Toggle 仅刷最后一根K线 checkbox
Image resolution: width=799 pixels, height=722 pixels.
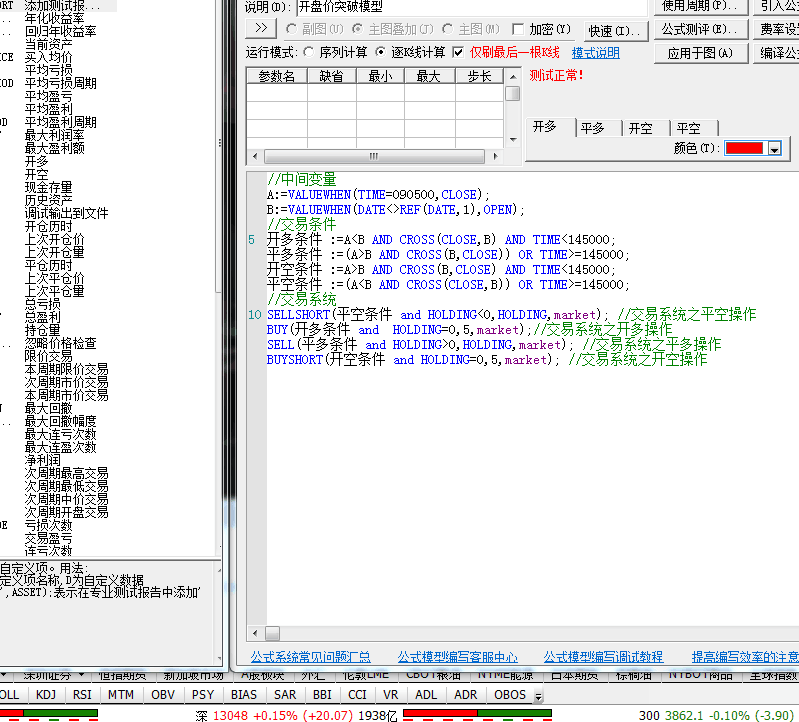[x=458, y=52]
